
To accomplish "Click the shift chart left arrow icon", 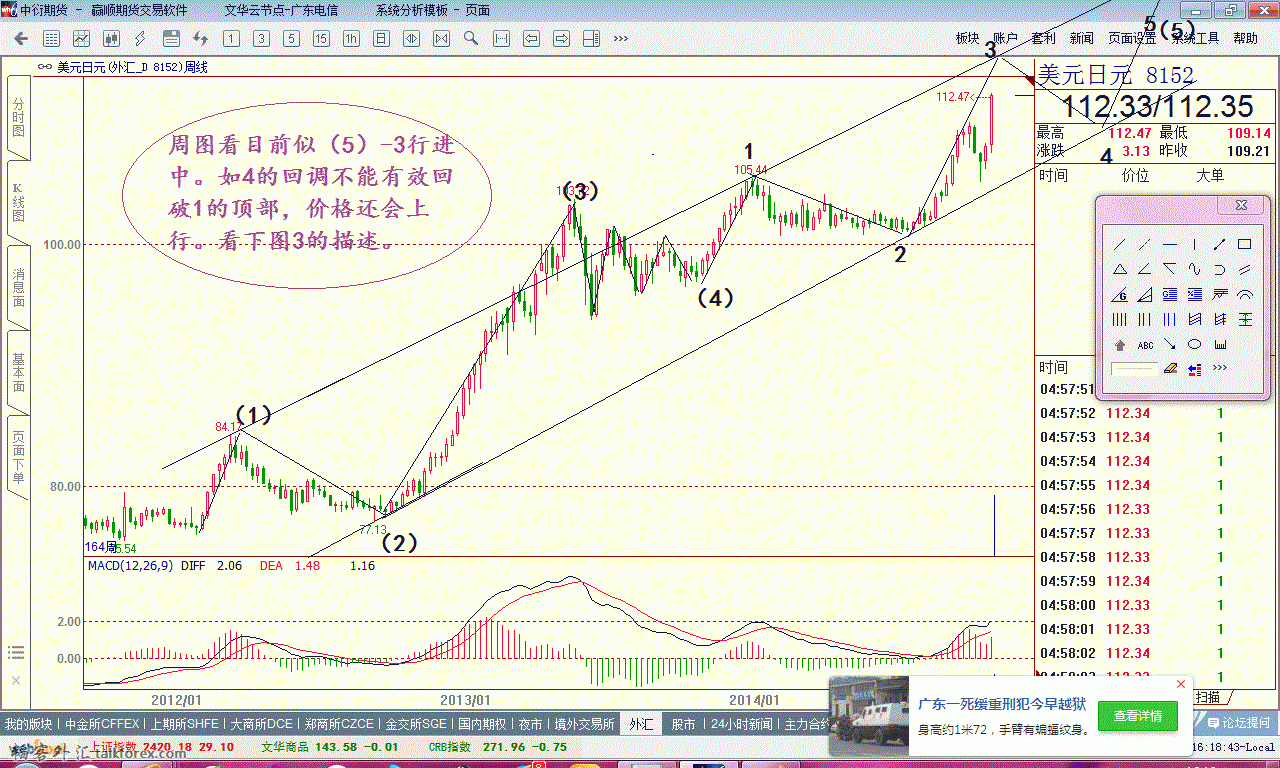I will (x=531, y=39).
